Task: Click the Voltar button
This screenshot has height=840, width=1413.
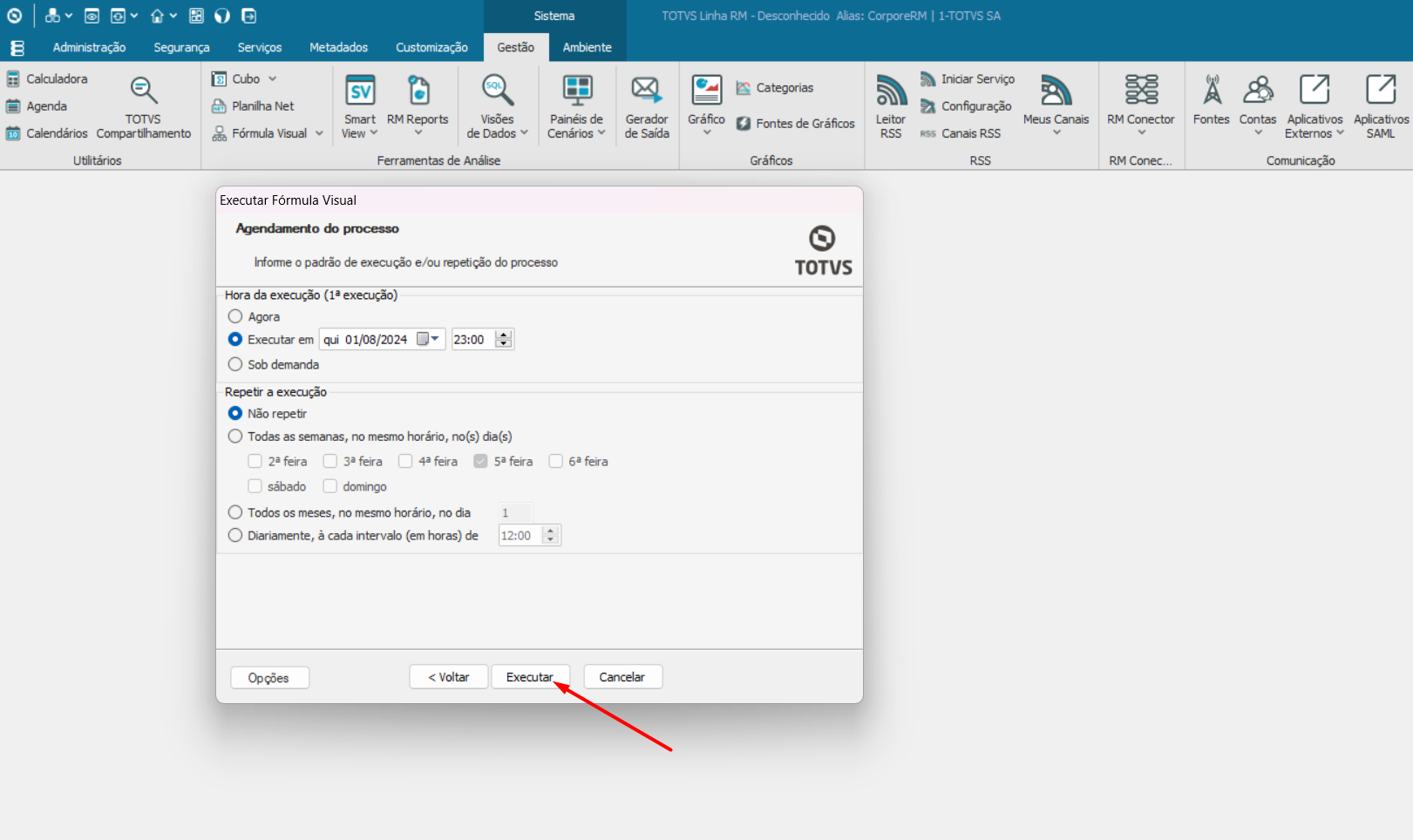Action: (449, 677)
